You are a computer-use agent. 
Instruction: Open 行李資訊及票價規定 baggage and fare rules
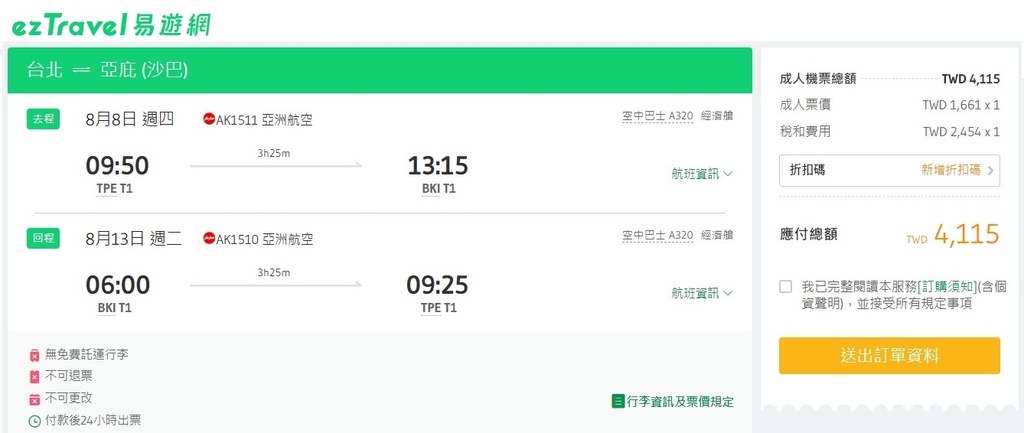(x=680, y=401)
